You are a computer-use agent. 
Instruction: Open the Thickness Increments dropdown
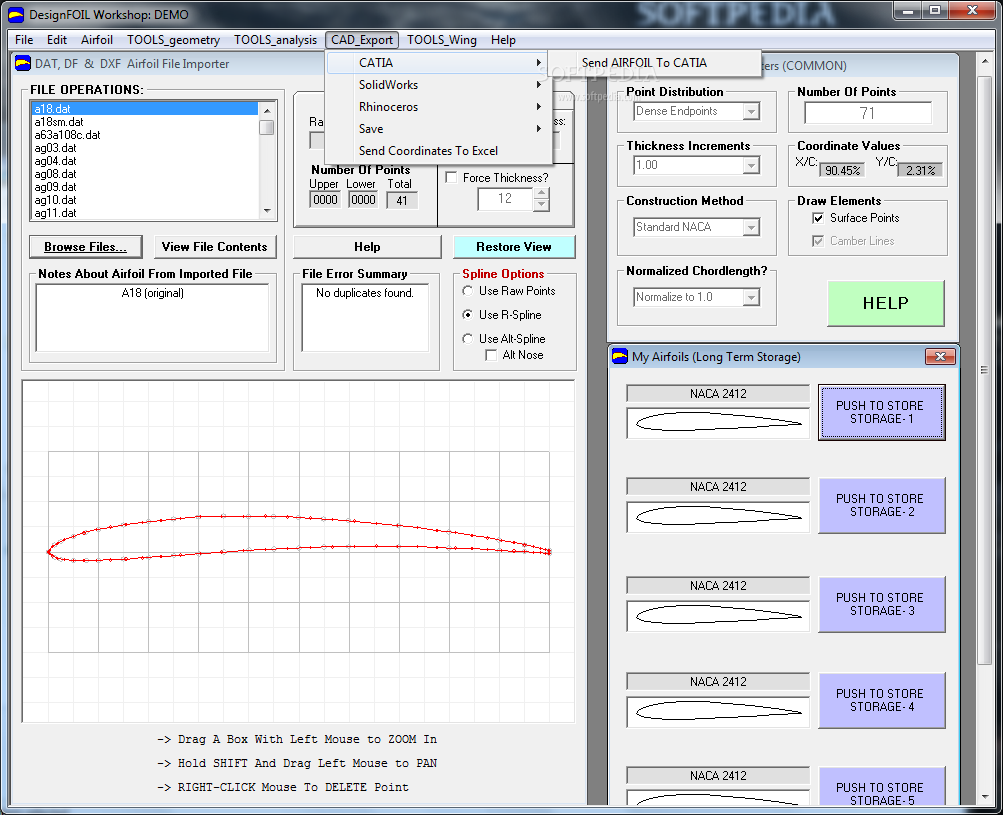pos(752,165)
